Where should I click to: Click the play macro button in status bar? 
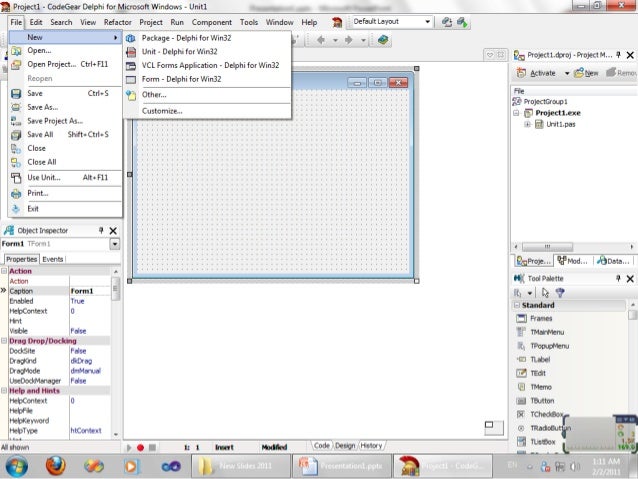pyautogui.click(x=129, y=447)
